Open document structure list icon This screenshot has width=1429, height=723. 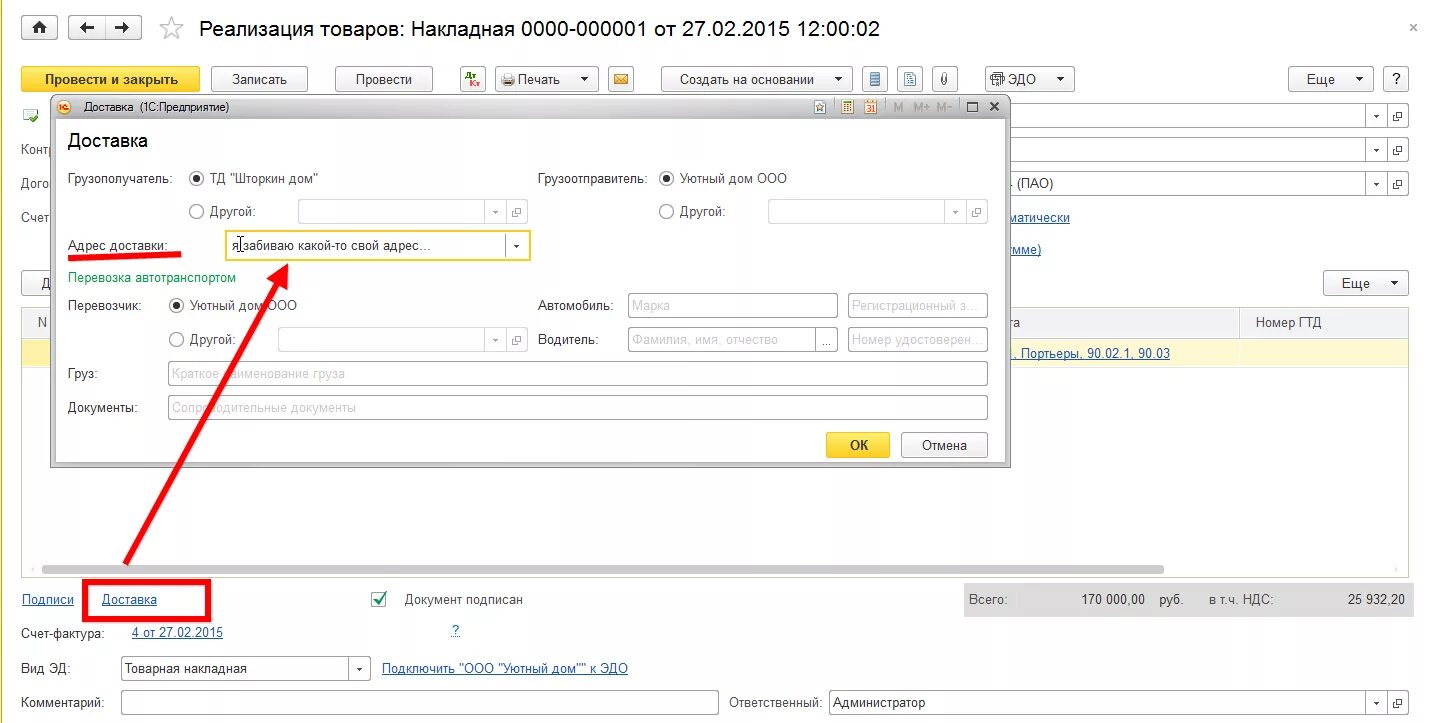(x=875, y=79)
